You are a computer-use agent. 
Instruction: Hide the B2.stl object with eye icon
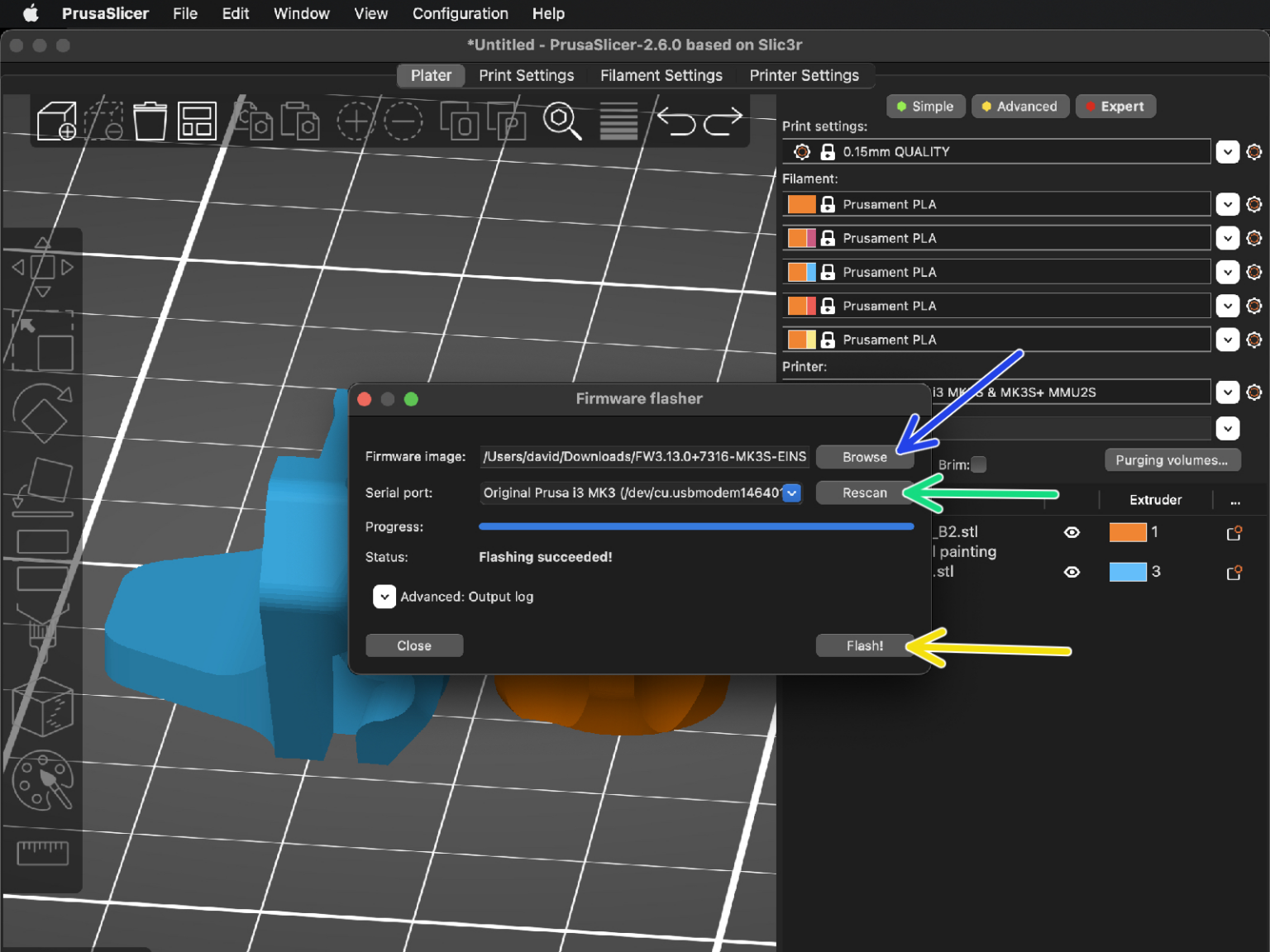tap(1072, 532)
